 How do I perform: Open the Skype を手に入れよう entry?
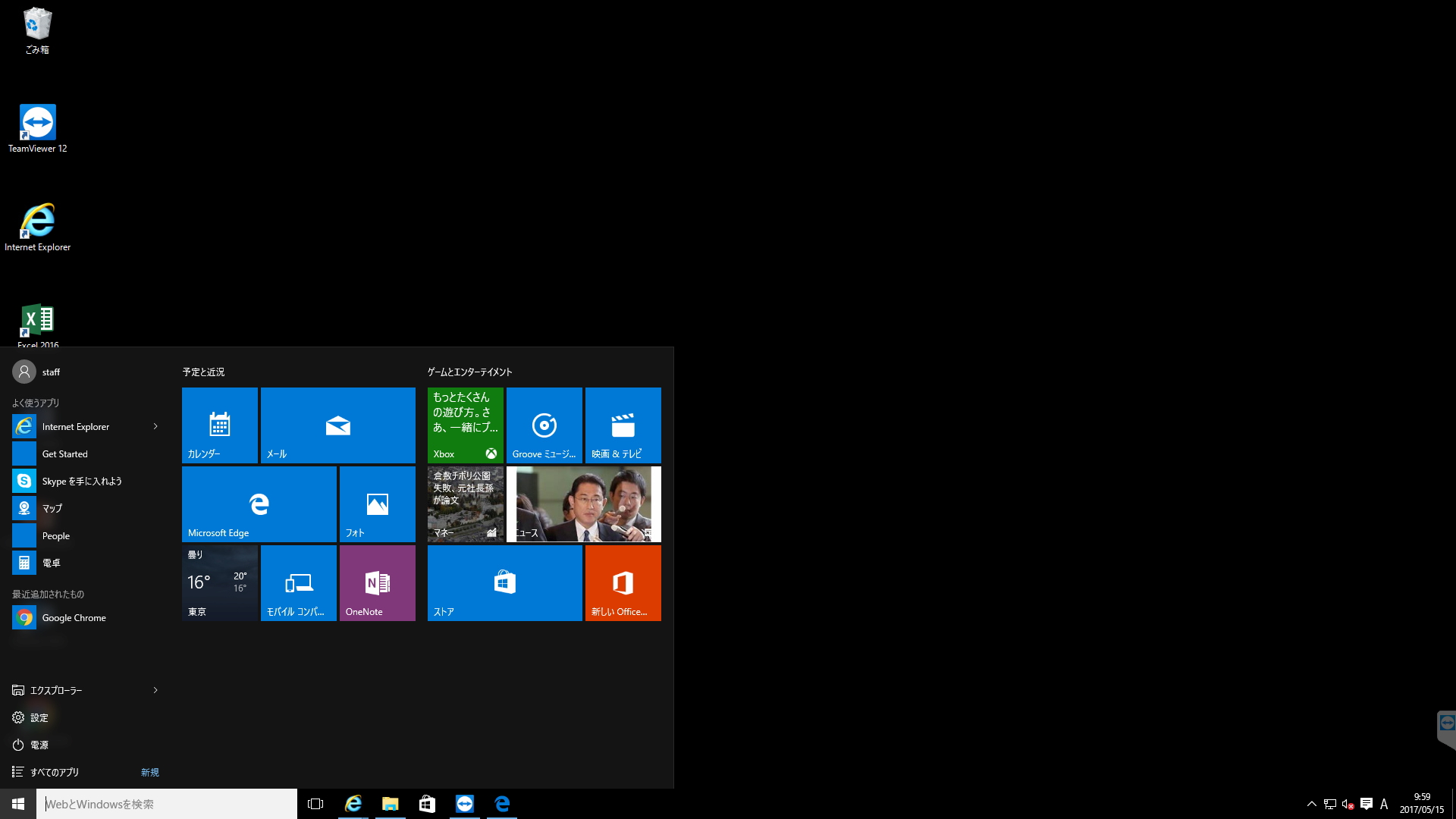[85, 482]
